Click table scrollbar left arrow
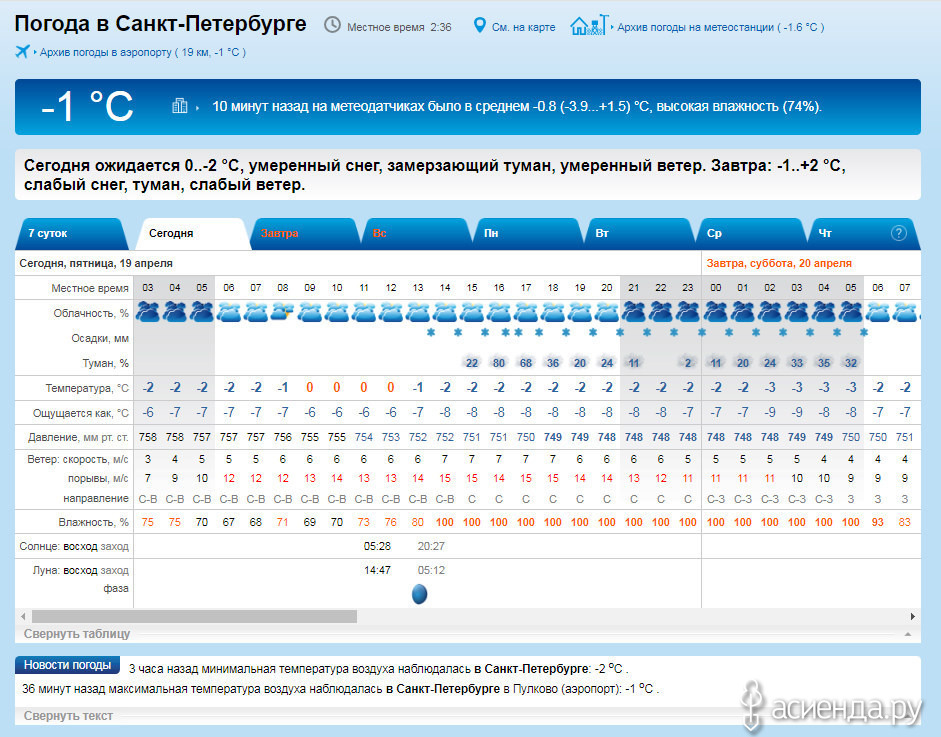This screenshot has width=941, height=737. tap(23, 616)
